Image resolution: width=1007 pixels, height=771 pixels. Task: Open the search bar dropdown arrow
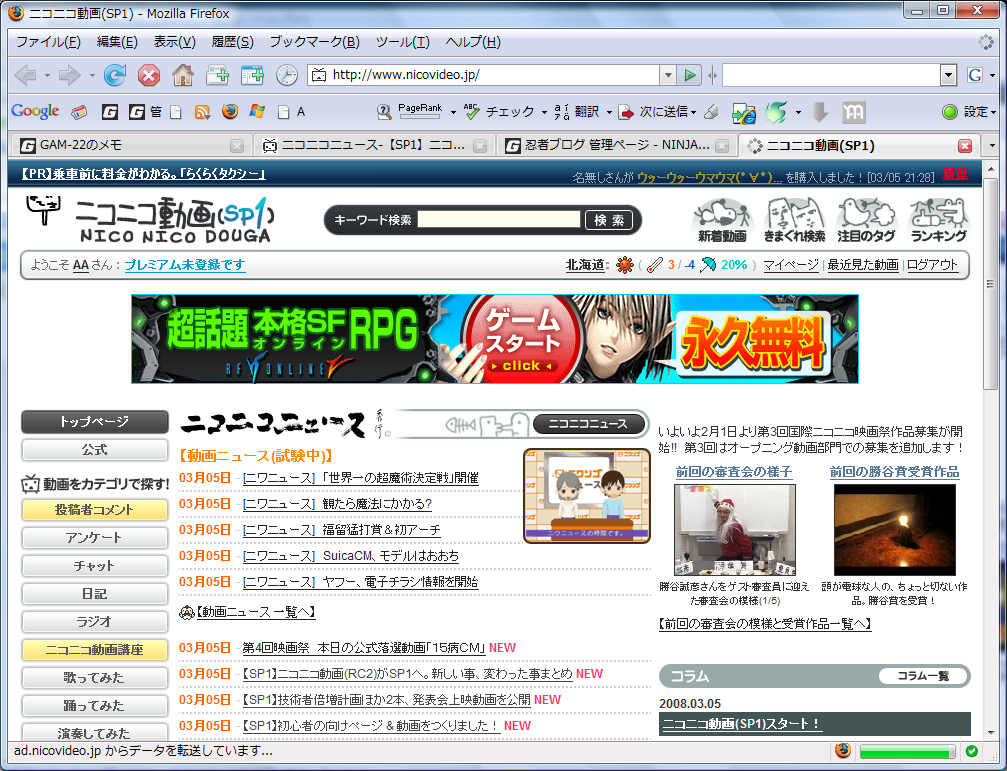[x=949, y=75]
